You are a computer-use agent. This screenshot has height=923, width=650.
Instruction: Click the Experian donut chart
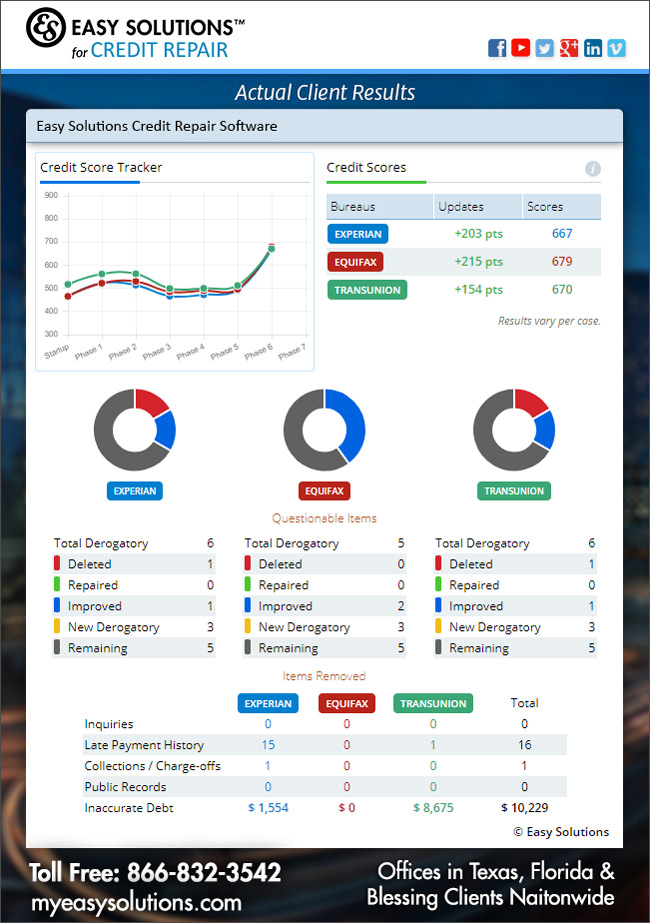click(x=135, y=430)
